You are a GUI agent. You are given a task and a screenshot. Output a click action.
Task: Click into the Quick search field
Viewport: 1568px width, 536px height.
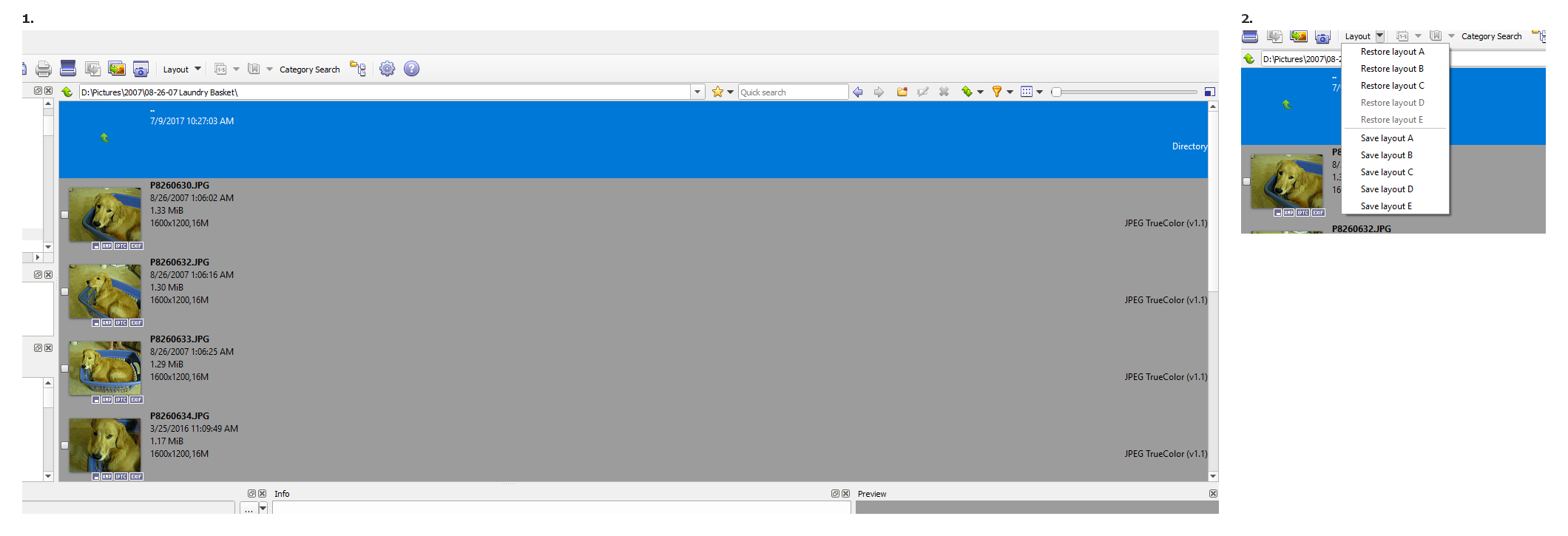tap(793, 92)
